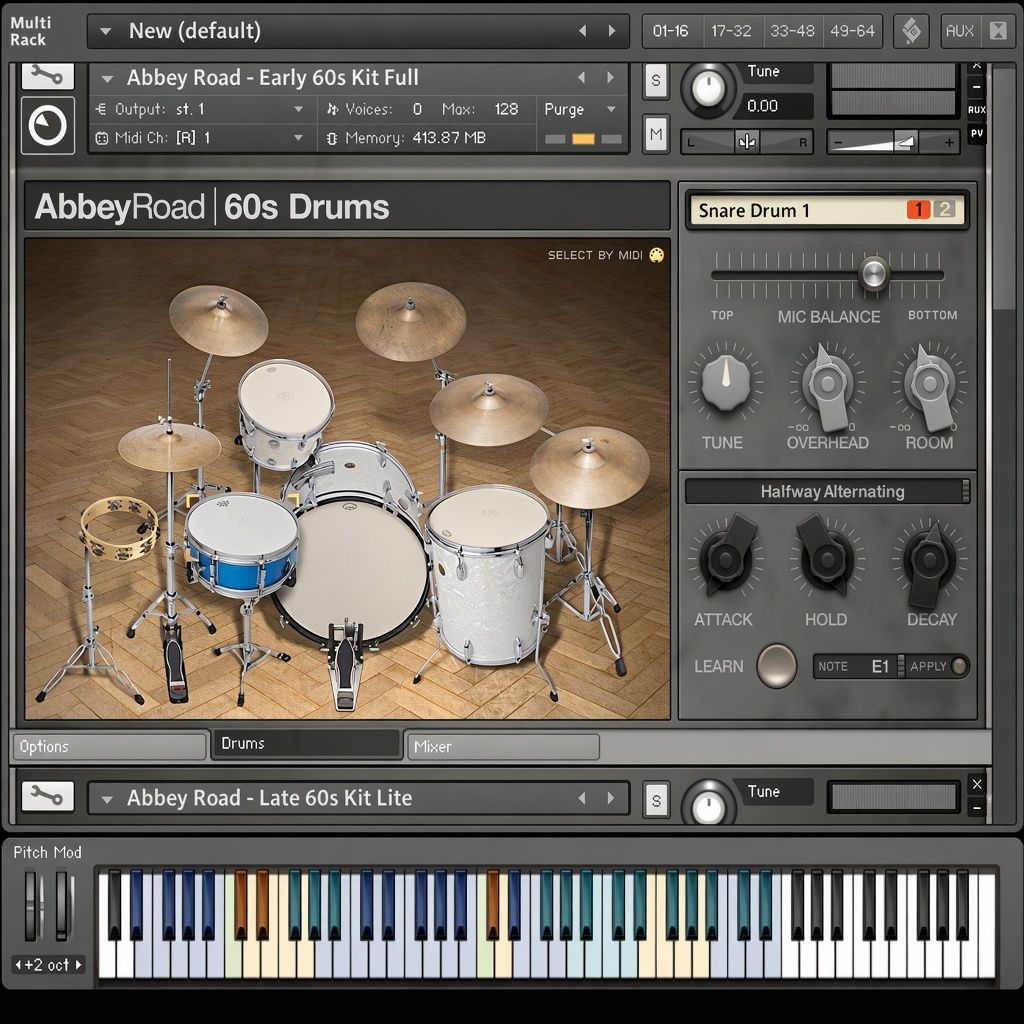Toggle the LEARN round button

pos(776,665)
